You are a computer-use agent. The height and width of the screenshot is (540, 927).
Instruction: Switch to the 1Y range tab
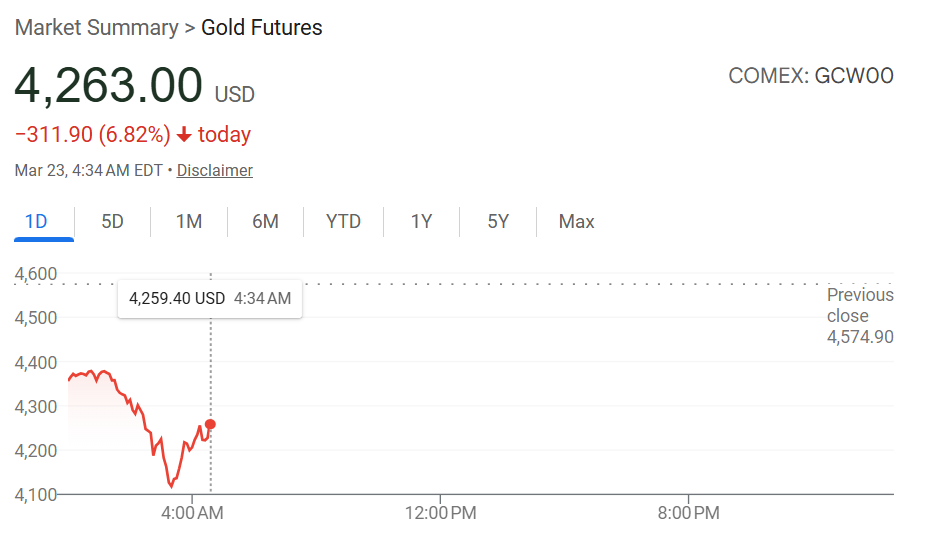pos(421,222)
